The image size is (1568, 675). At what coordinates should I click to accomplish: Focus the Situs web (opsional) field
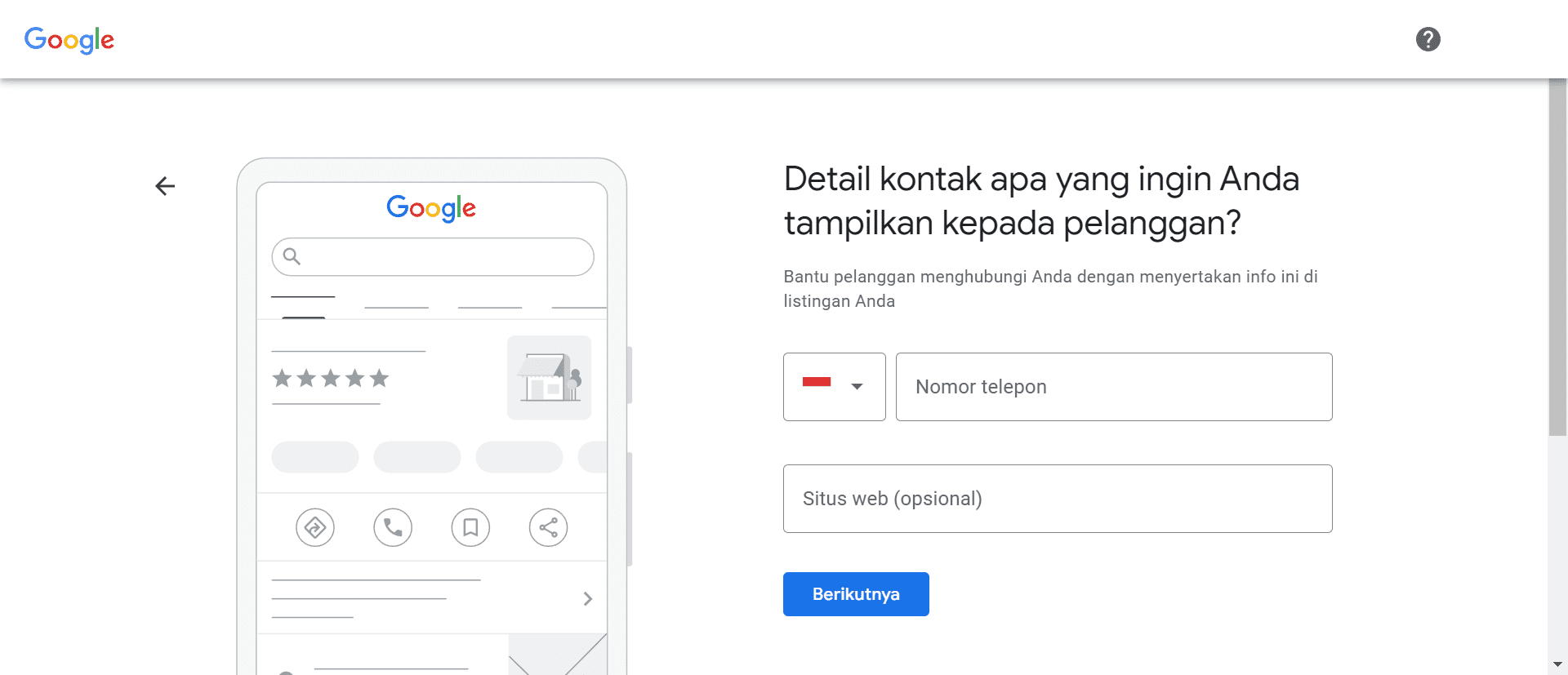coord(1058,499)
